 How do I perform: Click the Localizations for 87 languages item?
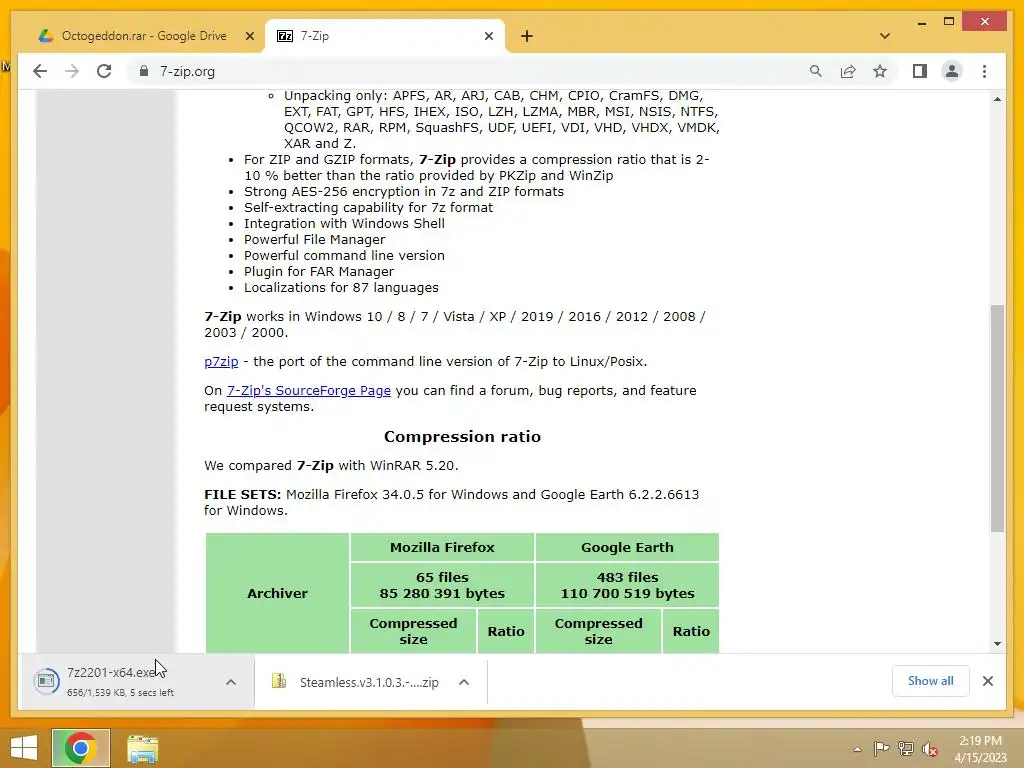pos(341,287)
